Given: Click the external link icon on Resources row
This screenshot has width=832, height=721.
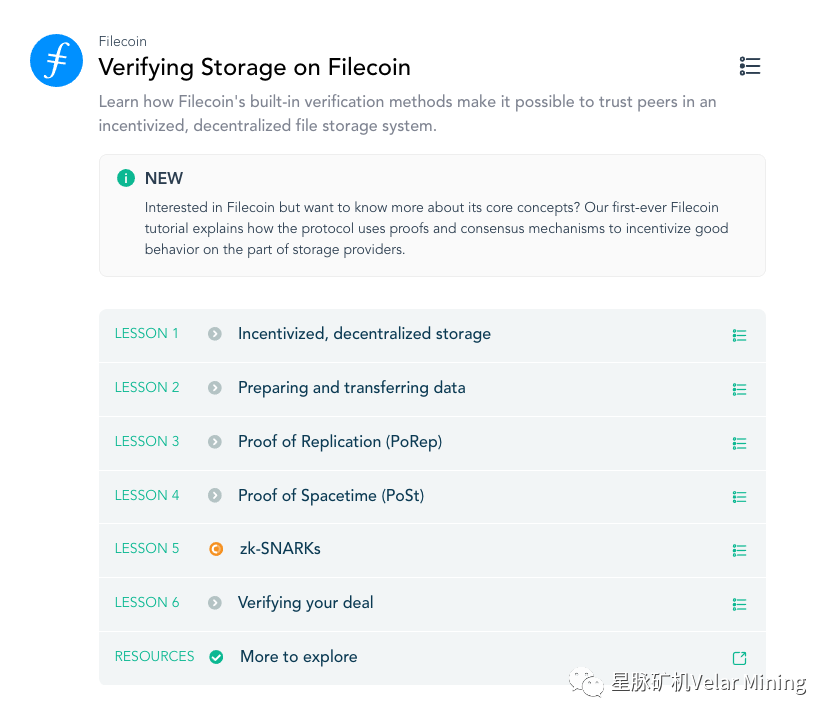Looking at the screenshot, I should tap(739, 658).
